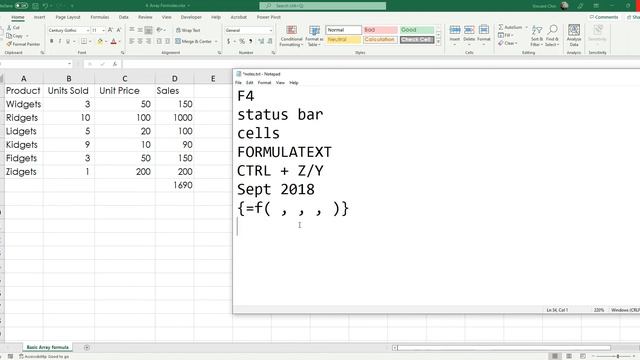The image size is (640, 360).
Task: Open the Formulas ribbon tab
Action: 100,17
